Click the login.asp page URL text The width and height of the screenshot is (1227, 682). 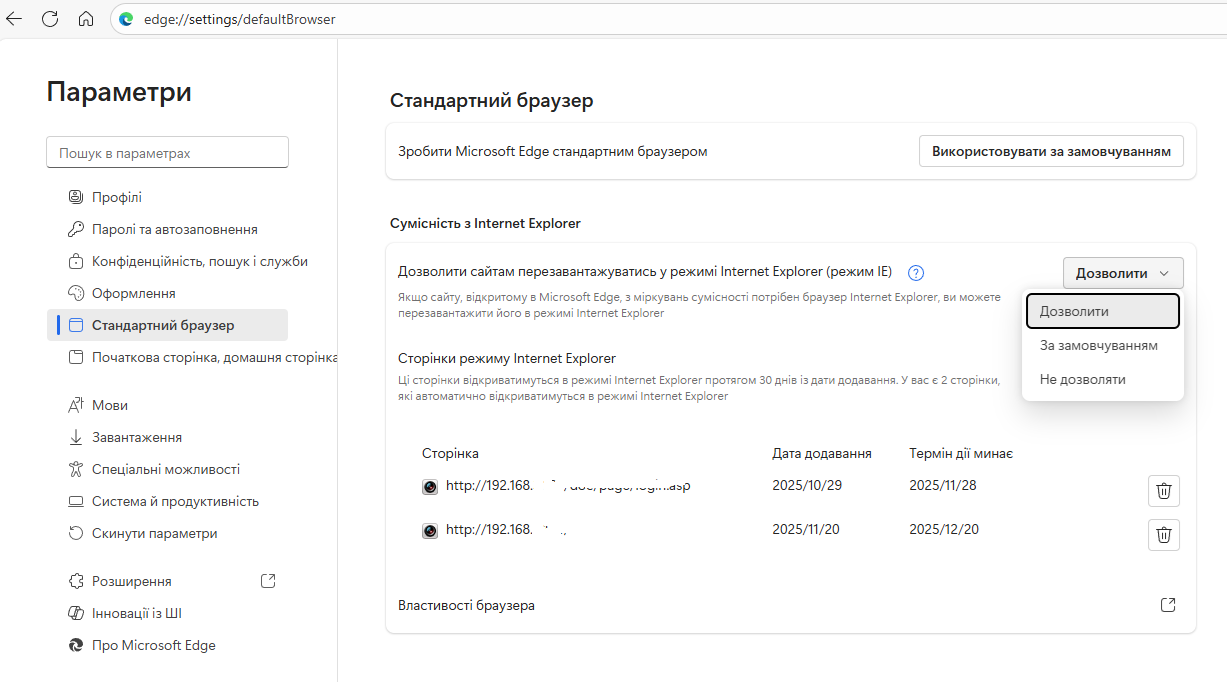click(x=568, y=486)
